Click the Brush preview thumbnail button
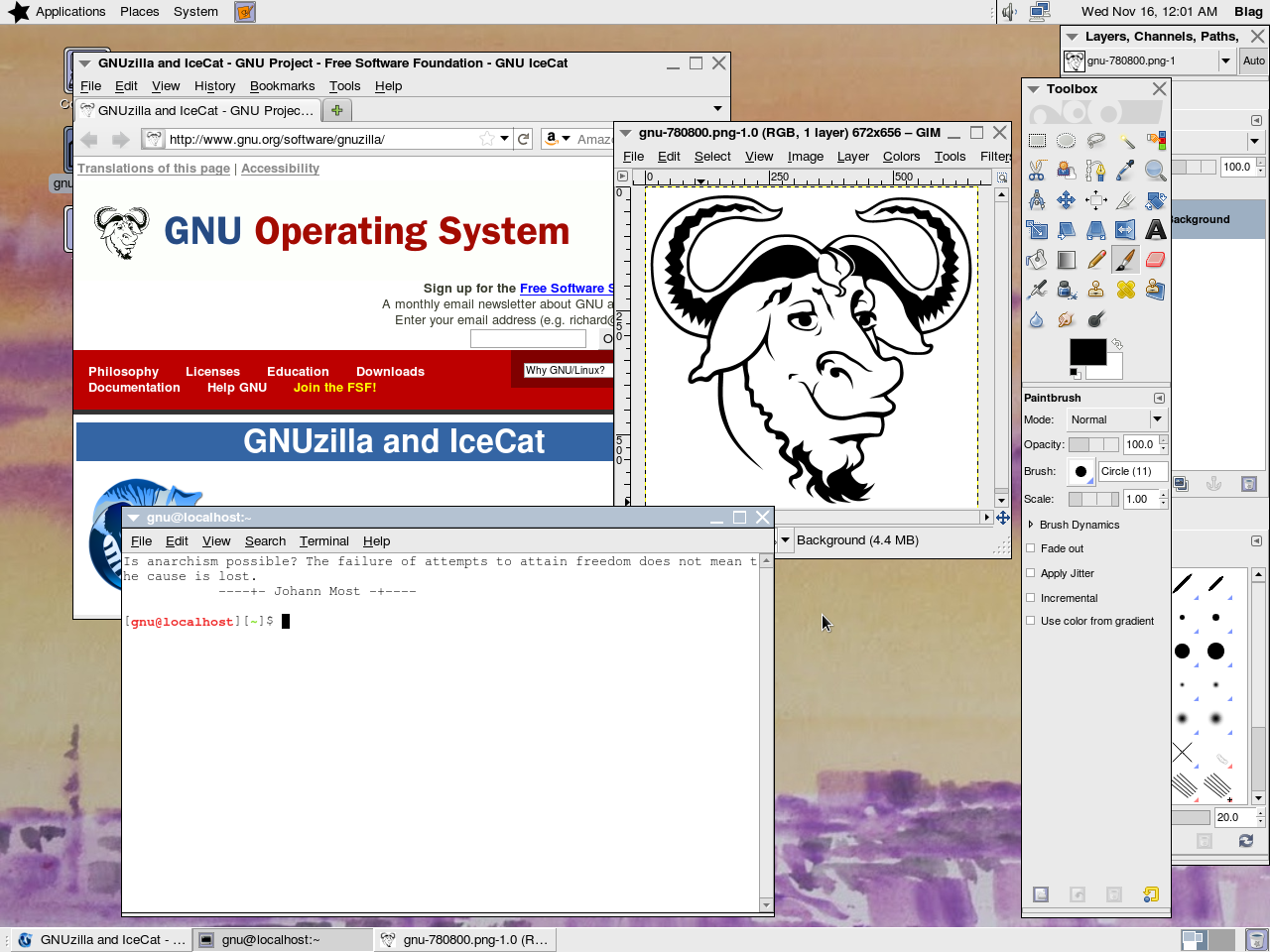This screenshot has width=1270, height=952. [1080, 471]
